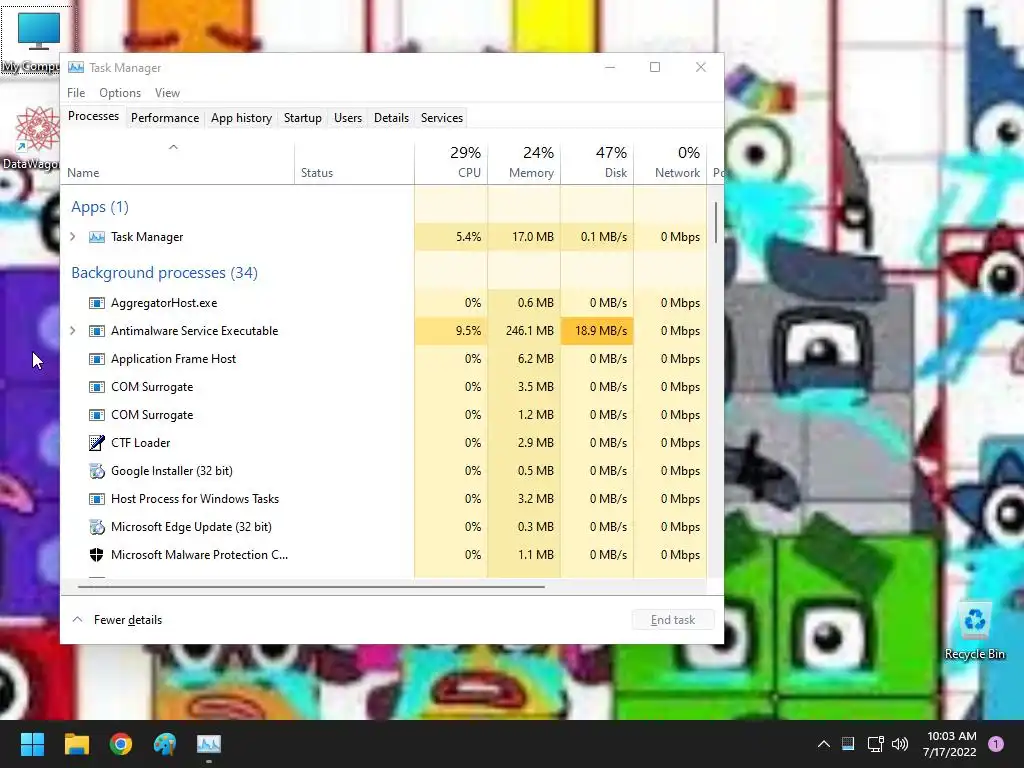The height and width of the screenshot is (768, 1024).
Task: Click the Task Manager title bar icon
Action: tap(76, 67)
